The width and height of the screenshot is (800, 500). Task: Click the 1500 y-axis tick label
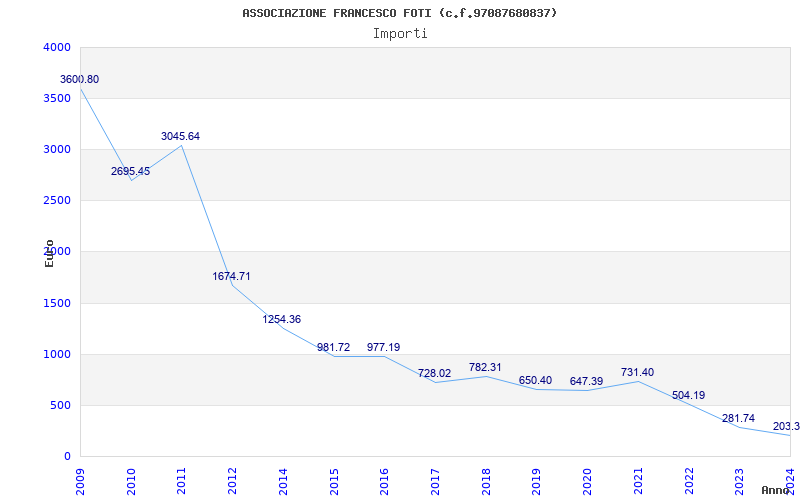(x=57, y=304)
